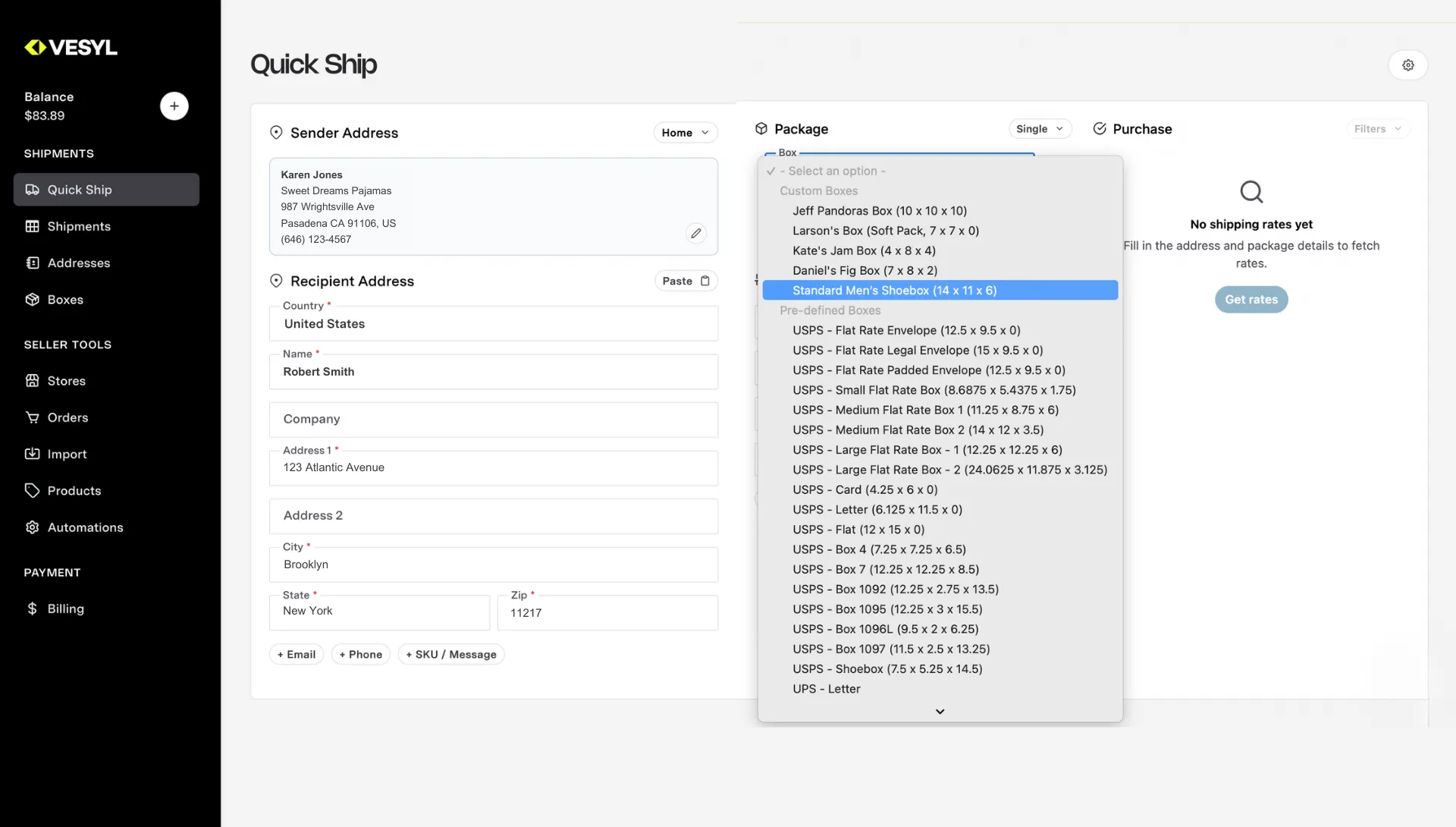Select UPS Letter option
Image resolution: width=1456 pixels, height=827 pixels.
coord(940,689)
